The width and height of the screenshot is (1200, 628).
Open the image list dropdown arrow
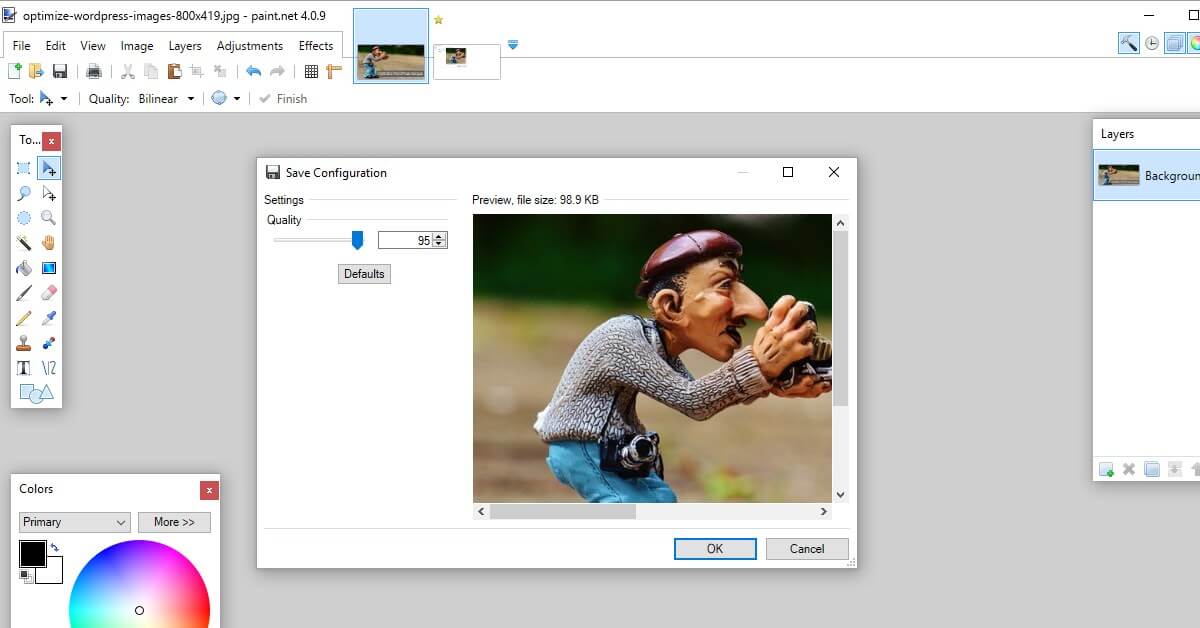(513, 45)
